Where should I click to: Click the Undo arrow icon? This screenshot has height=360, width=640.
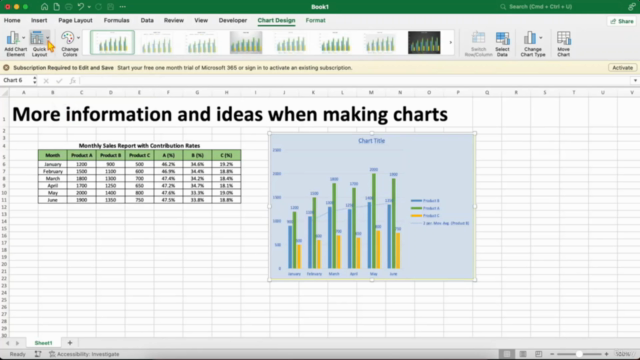(80, 7)
